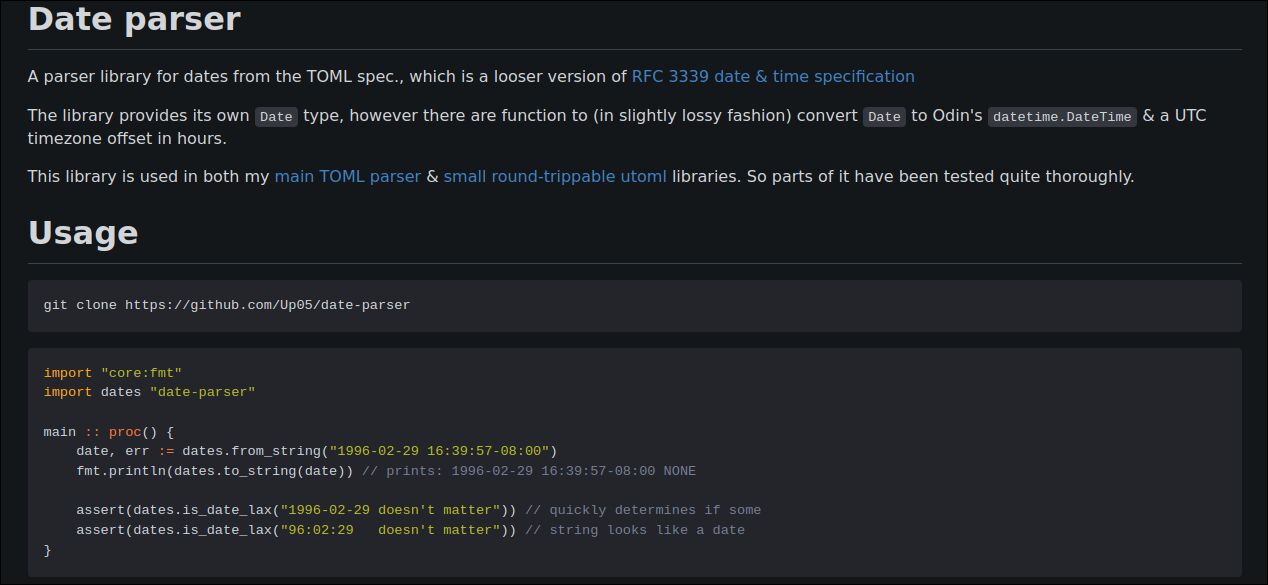Click the first inline Date code tag
1268x585 pixels.
[276, 117]
